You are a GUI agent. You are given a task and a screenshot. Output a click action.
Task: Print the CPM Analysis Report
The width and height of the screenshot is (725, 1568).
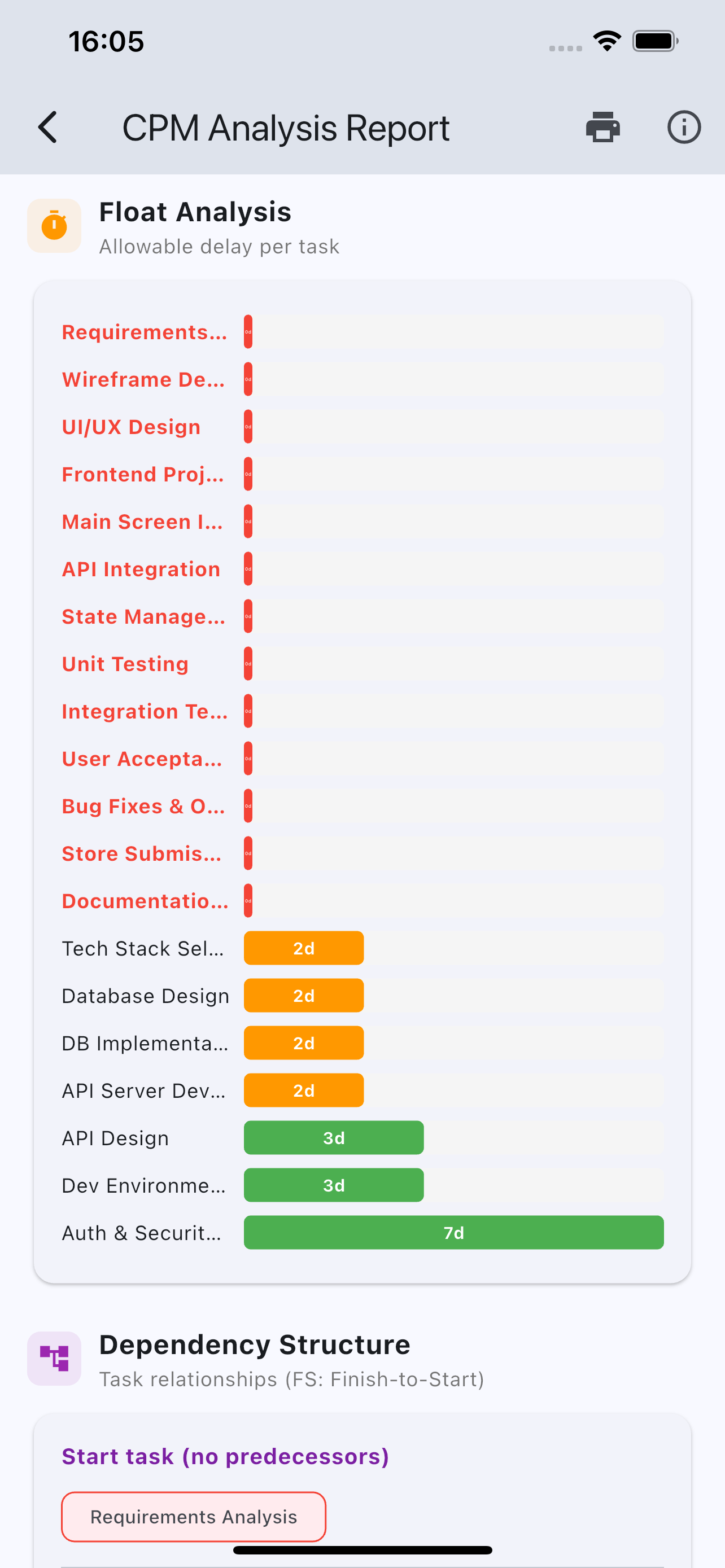pyautogui.click(x=602, y=127)
